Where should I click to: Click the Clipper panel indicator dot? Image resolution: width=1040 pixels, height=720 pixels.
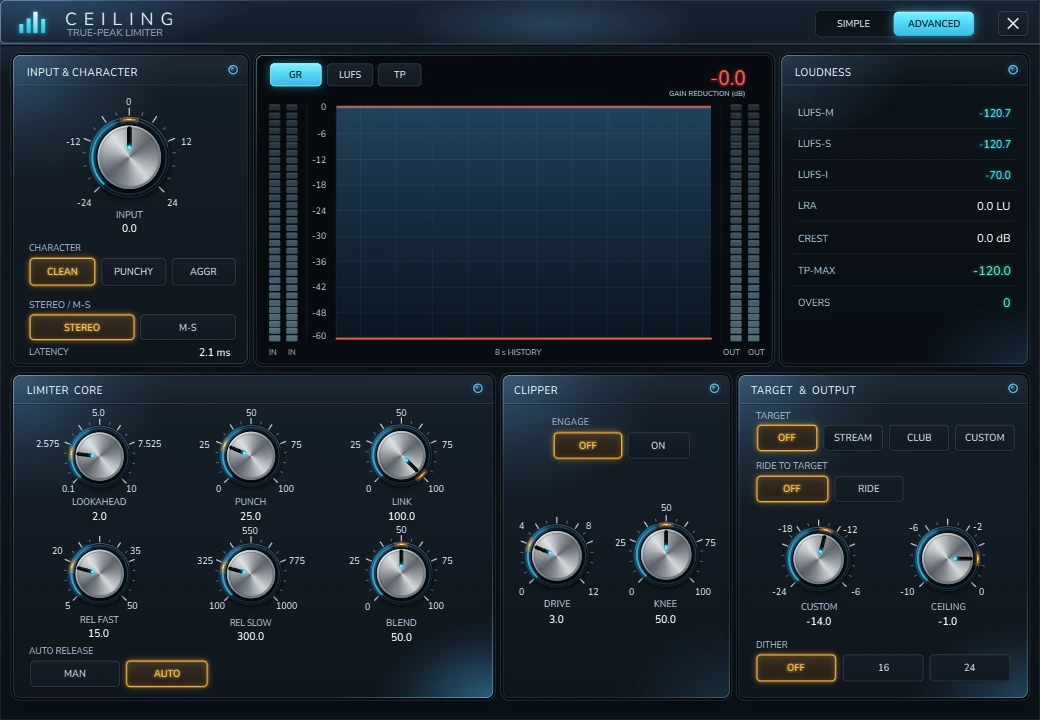coord(714,389)
